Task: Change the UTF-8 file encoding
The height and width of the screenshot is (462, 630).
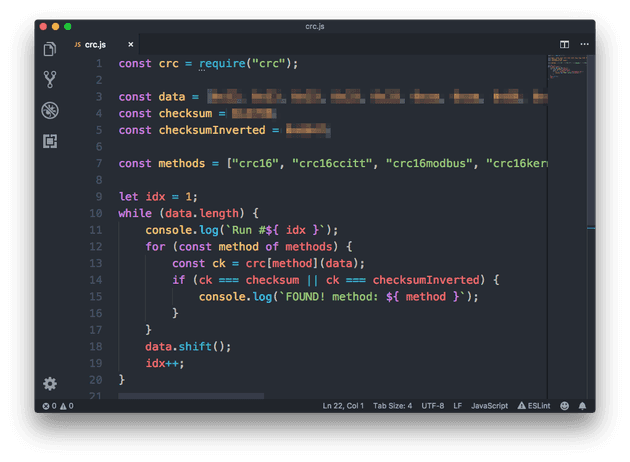Action: pyautogui.click(x=433, y=406)
